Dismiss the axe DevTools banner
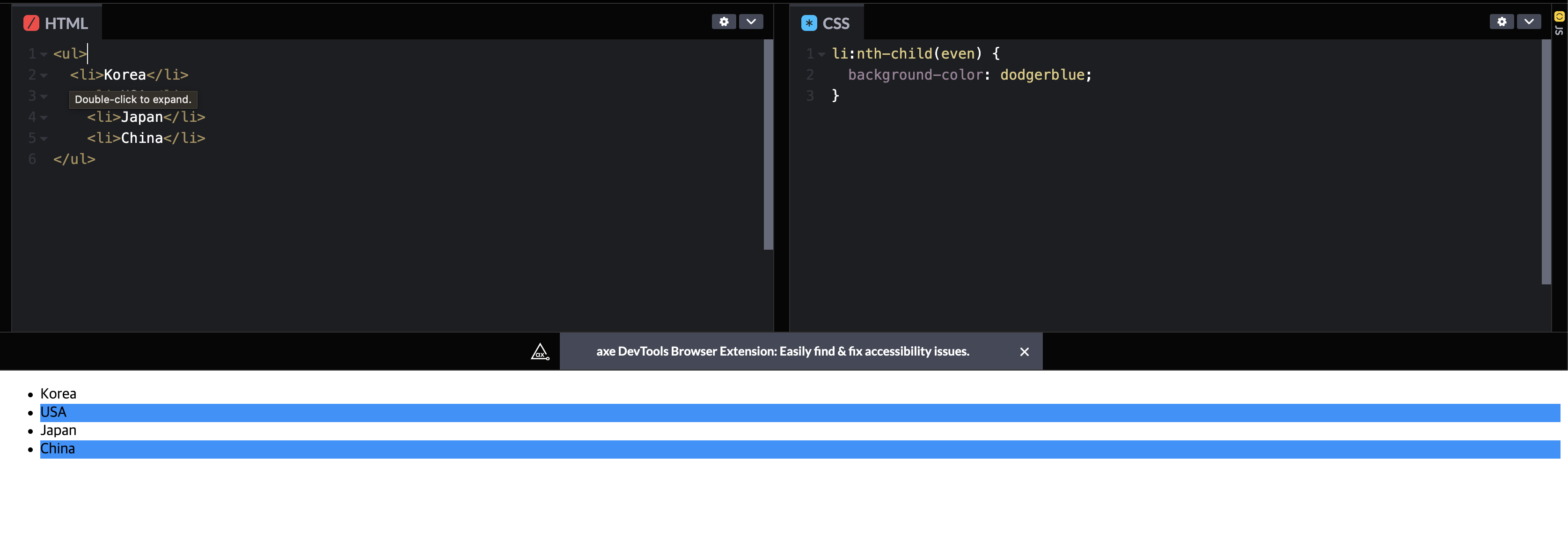The image size is (1568, 535). click(x=1024, y=351)
